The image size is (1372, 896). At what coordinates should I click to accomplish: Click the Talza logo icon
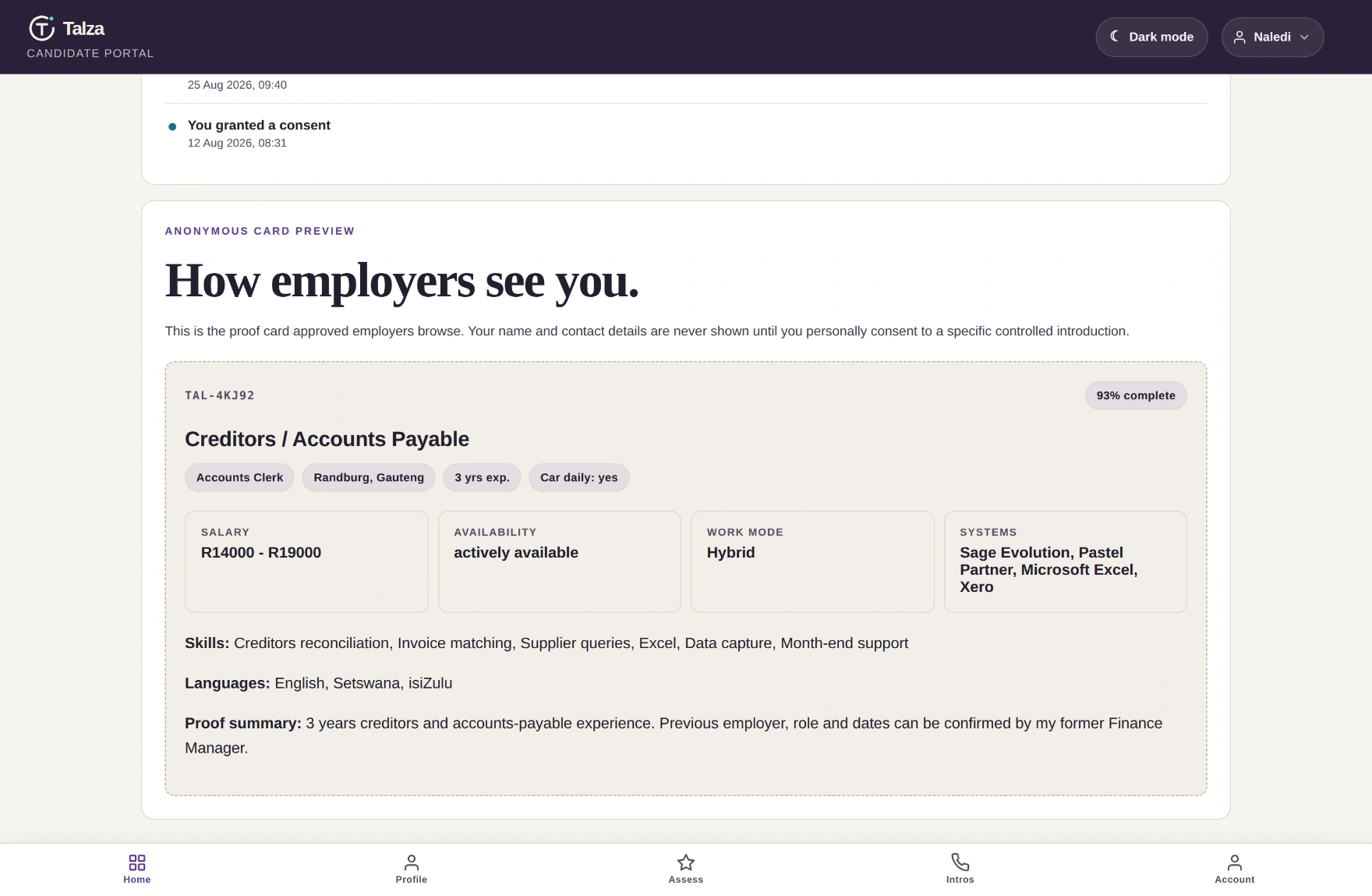point(42,28)
